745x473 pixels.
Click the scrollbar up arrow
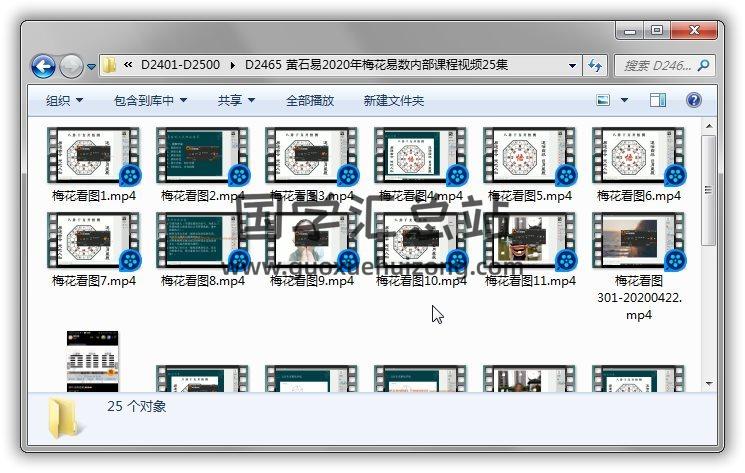pos(708,126)
